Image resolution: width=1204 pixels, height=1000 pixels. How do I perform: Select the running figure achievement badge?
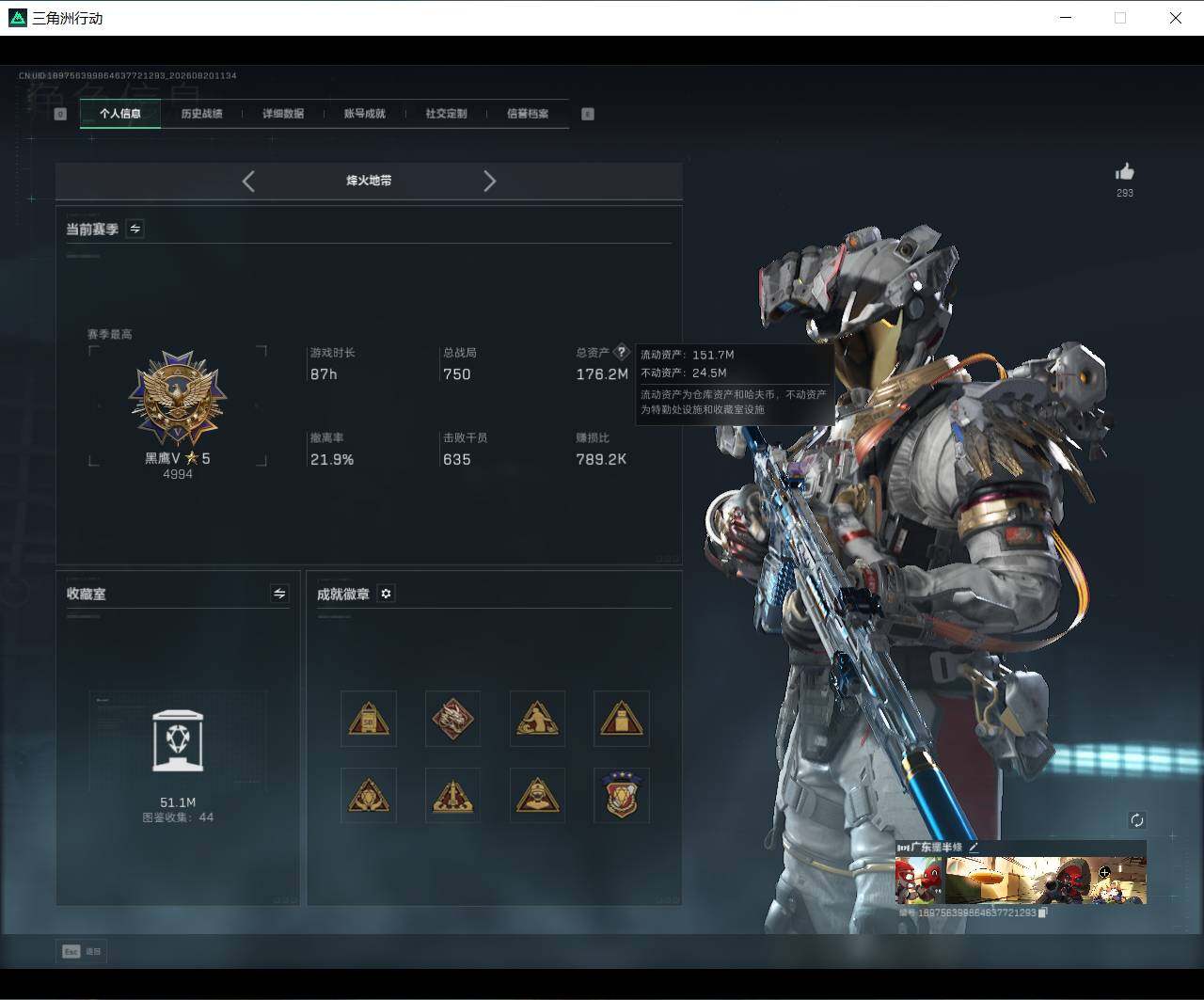537,720
